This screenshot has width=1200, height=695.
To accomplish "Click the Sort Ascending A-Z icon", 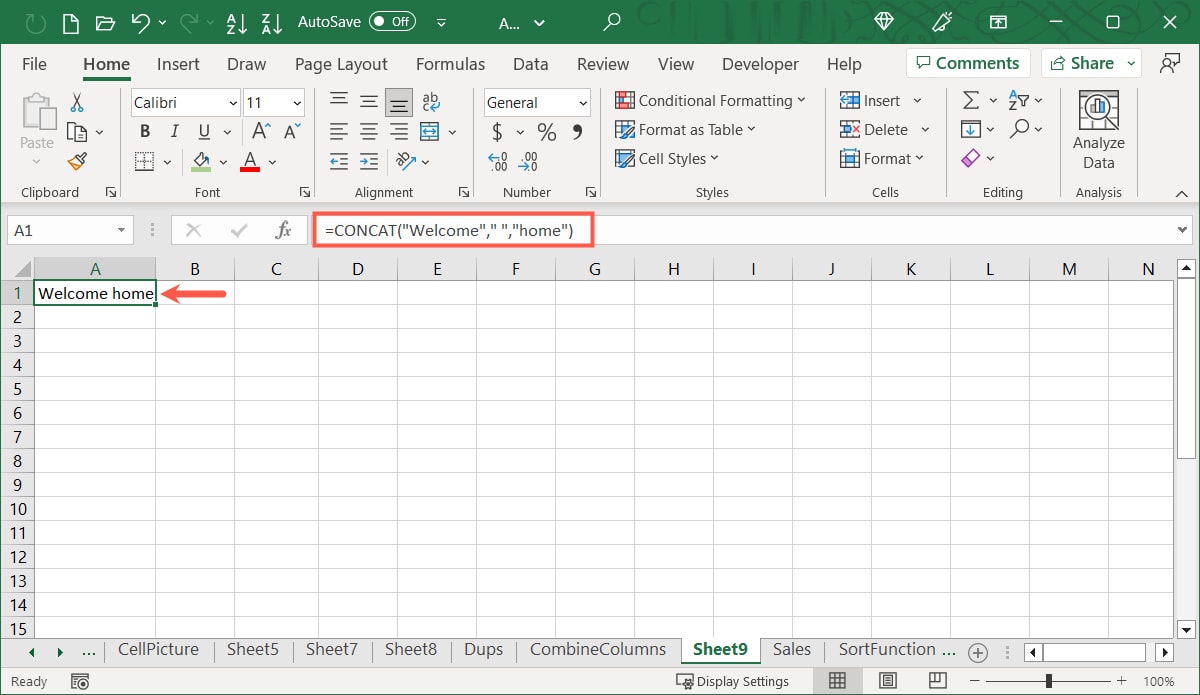I will 237,22.
